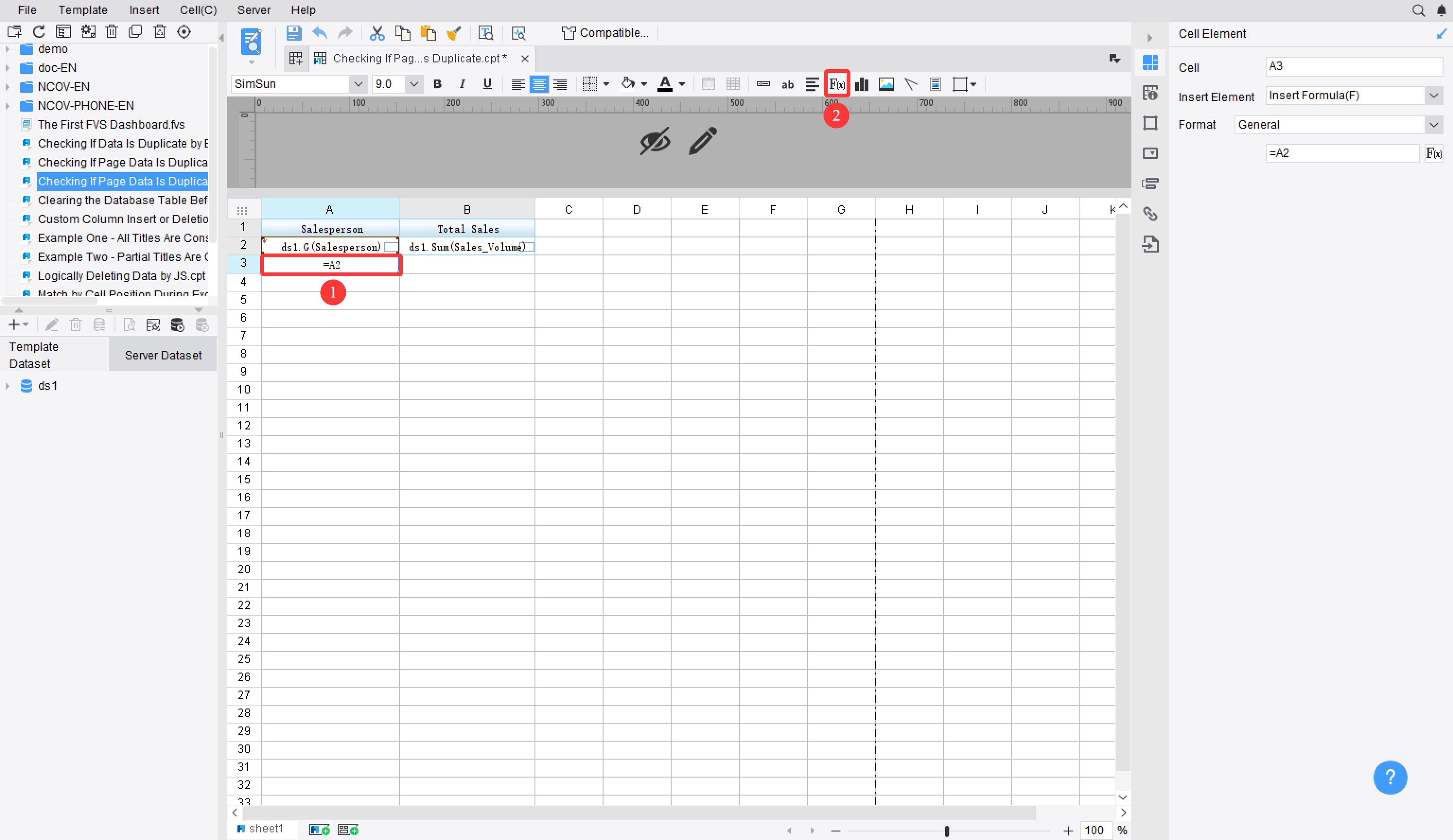
Task: Click the Cell input field showing A3
Action: click(x=1354, y=66)
